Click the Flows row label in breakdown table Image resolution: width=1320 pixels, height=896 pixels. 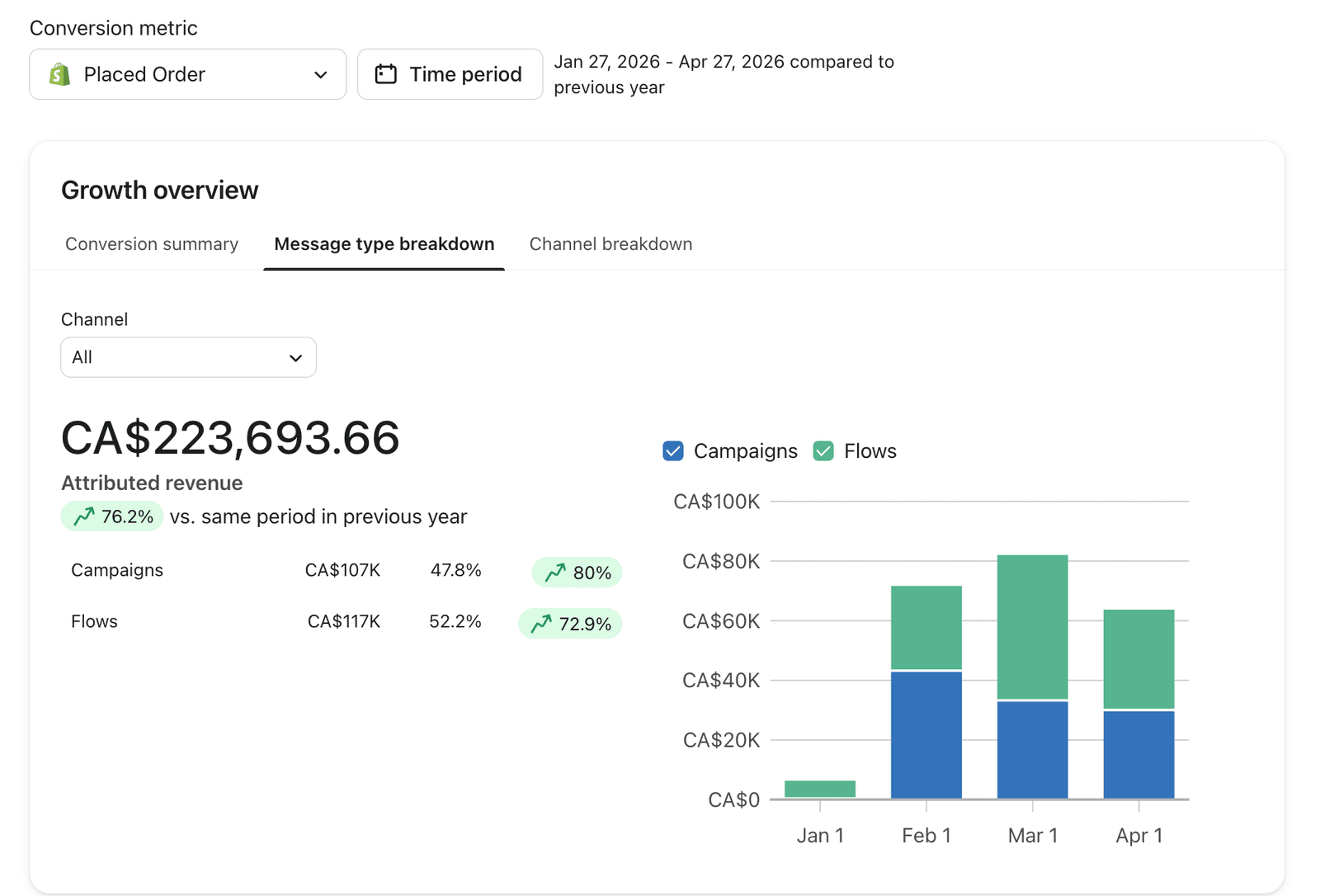coord(94,621)
